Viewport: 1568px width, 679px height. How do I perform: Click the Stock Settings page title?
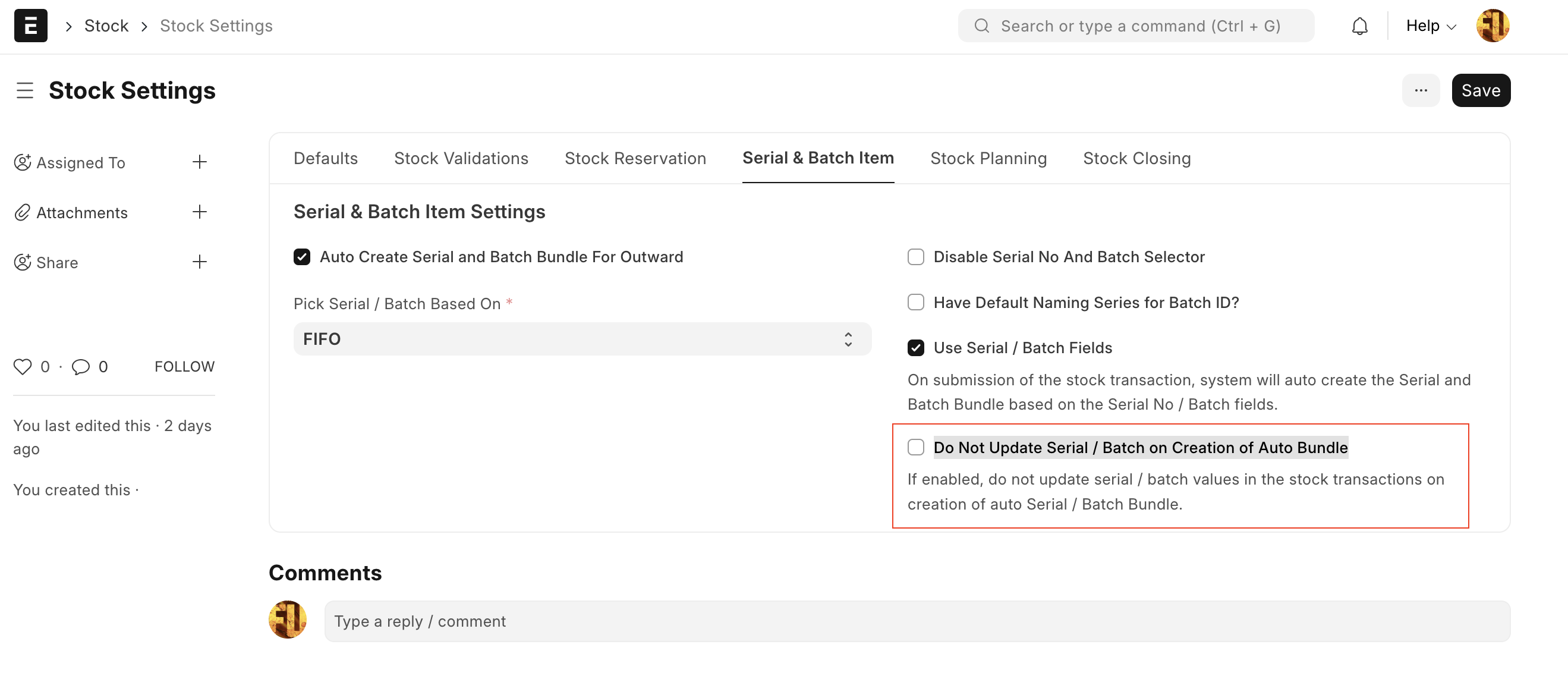click(132, 91)
